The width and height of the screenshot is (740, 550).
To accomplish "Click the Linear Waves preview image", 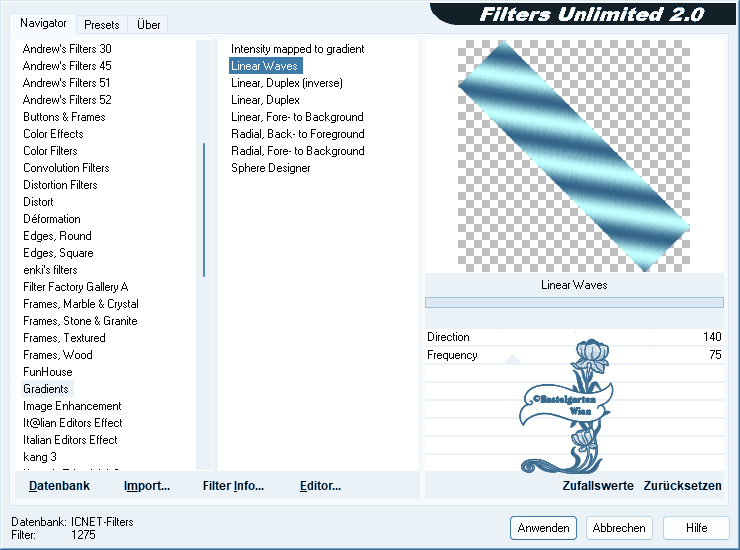I will pos(574,156).
